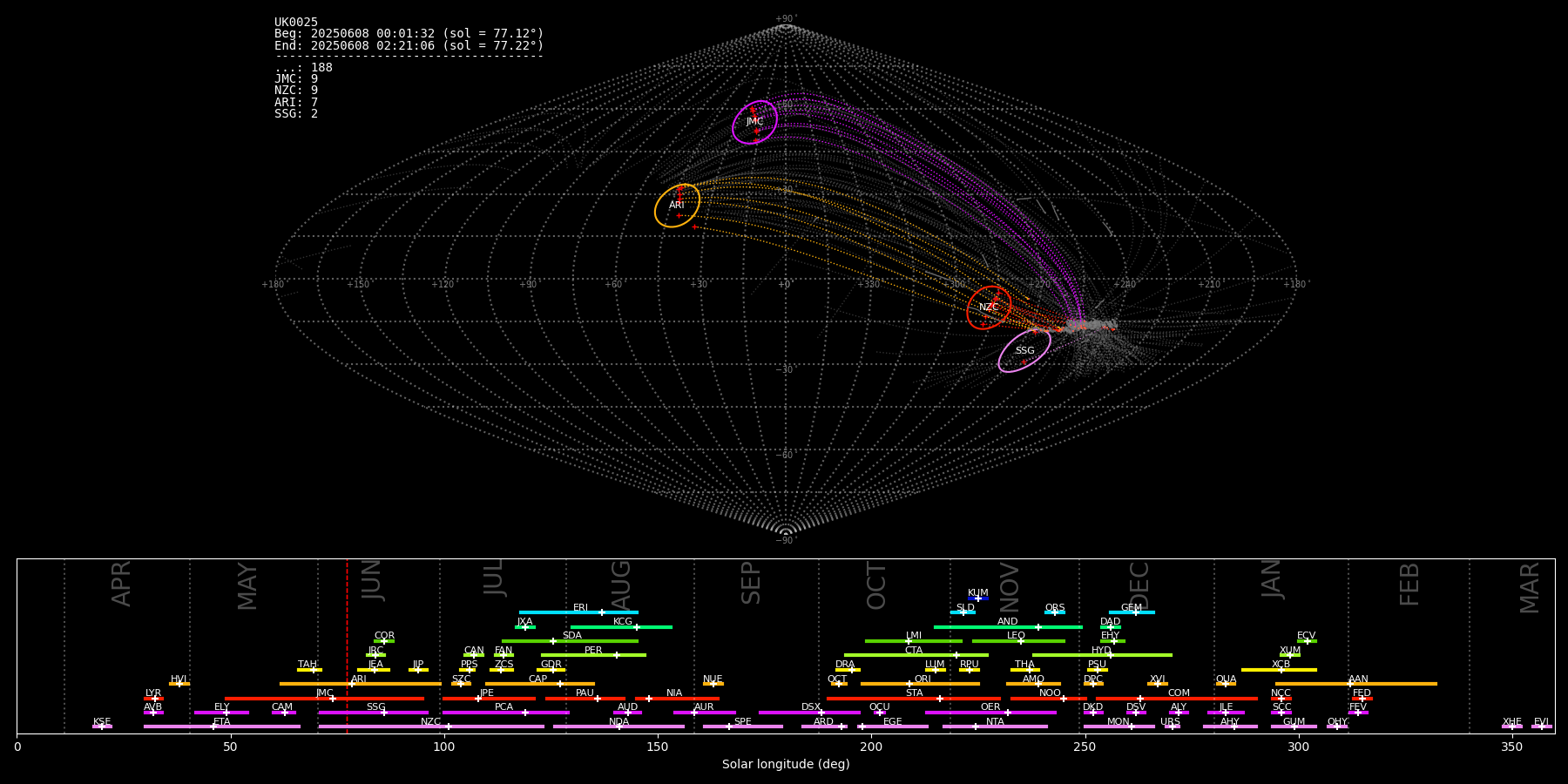The image size is (1568, 784).
Task: Click the '...: 188' sporadic count
Action: (x=303, y=68)
